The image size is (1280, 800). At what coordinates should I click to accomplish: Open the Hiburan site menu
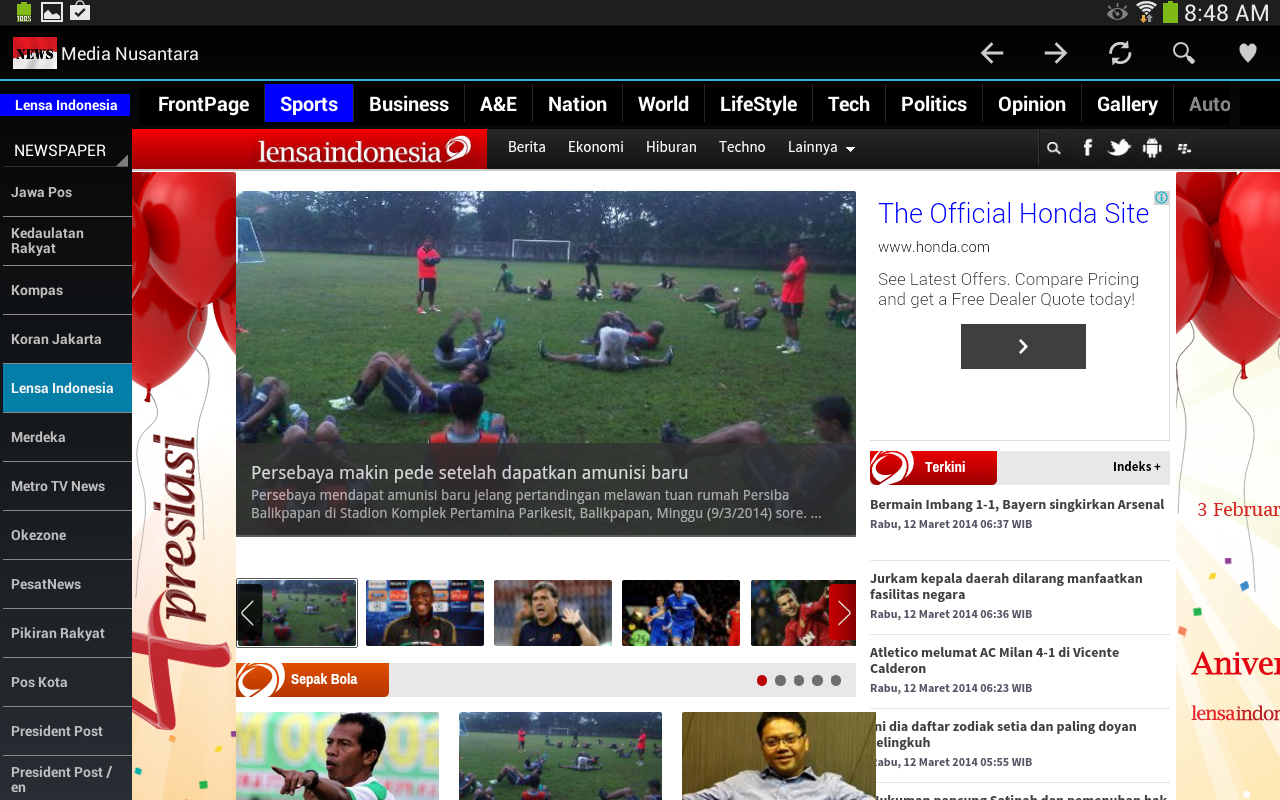click(671, 147)
